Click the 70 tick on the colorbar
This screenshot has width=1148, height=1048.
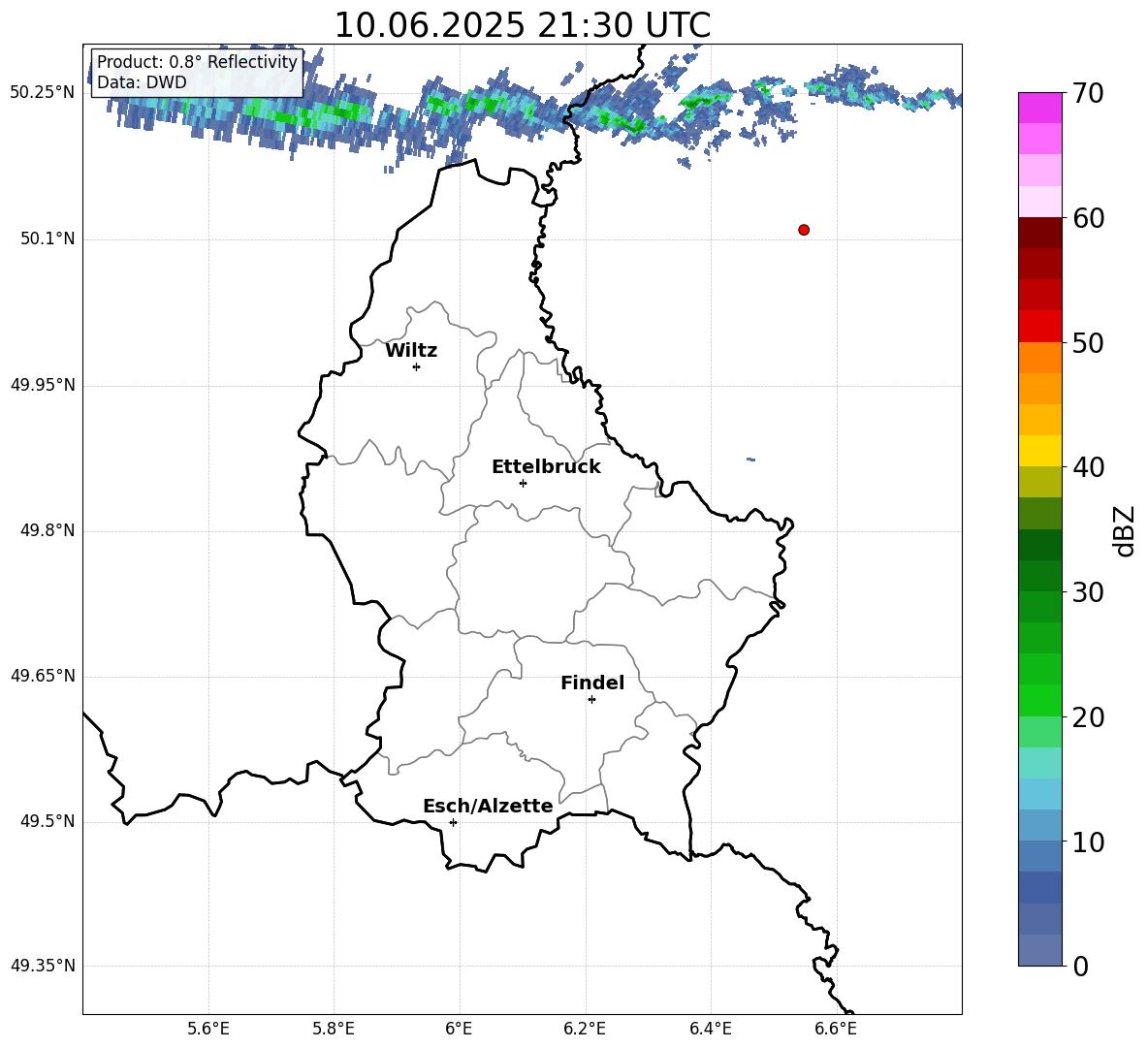(1087, 93)
